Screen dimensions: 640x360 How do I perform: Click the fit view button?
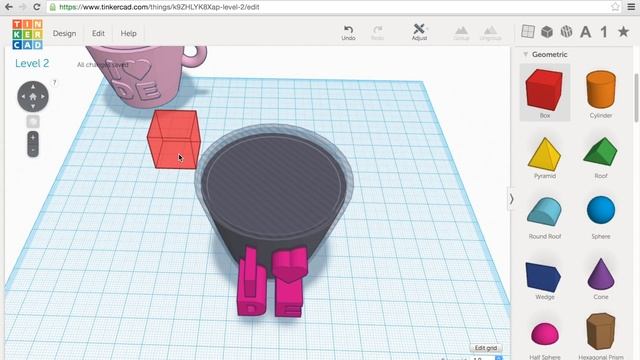tap(33, 121)
